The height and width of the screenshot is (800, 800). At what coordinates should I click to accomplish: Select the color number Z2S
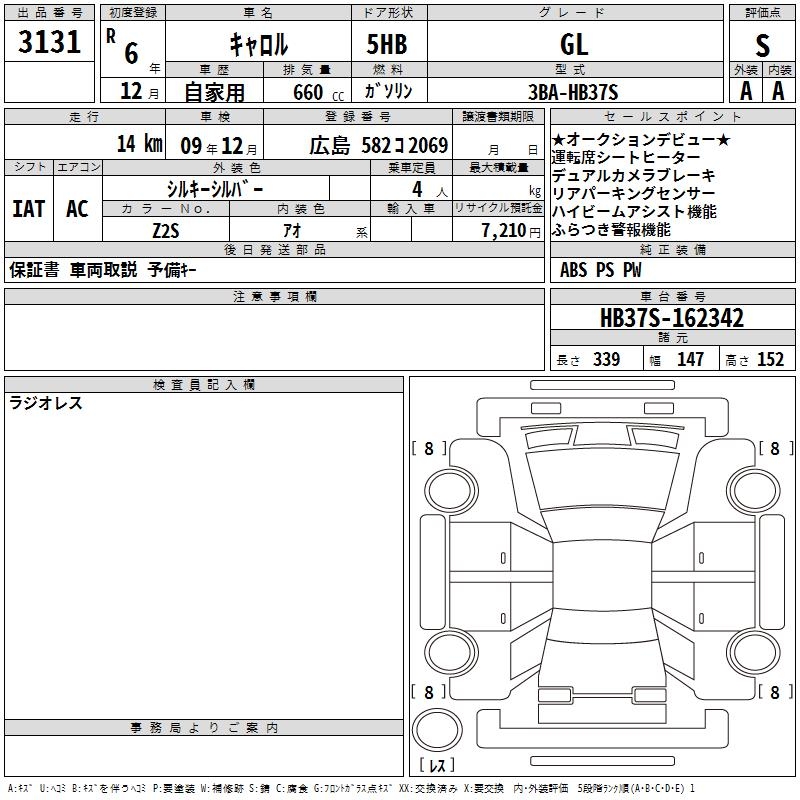[x=166, y=231]
